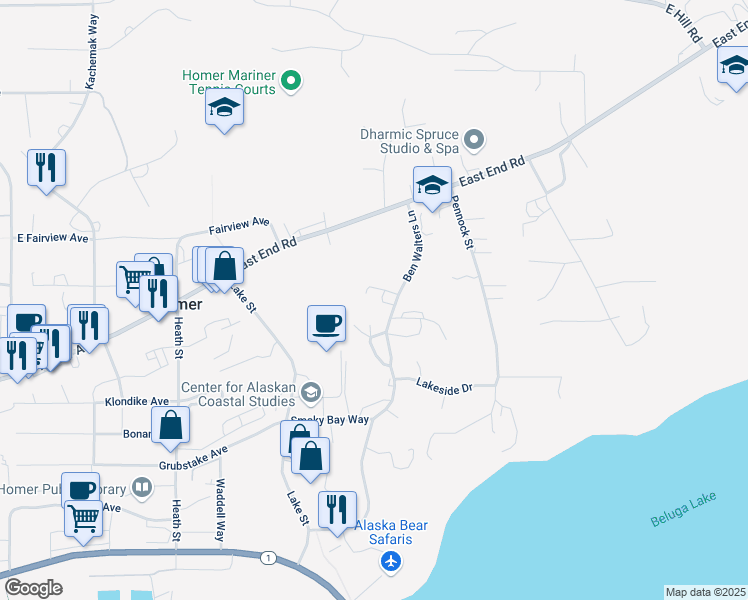Open the Google logo link
This screenshot has height=600, width=748.
33,588
